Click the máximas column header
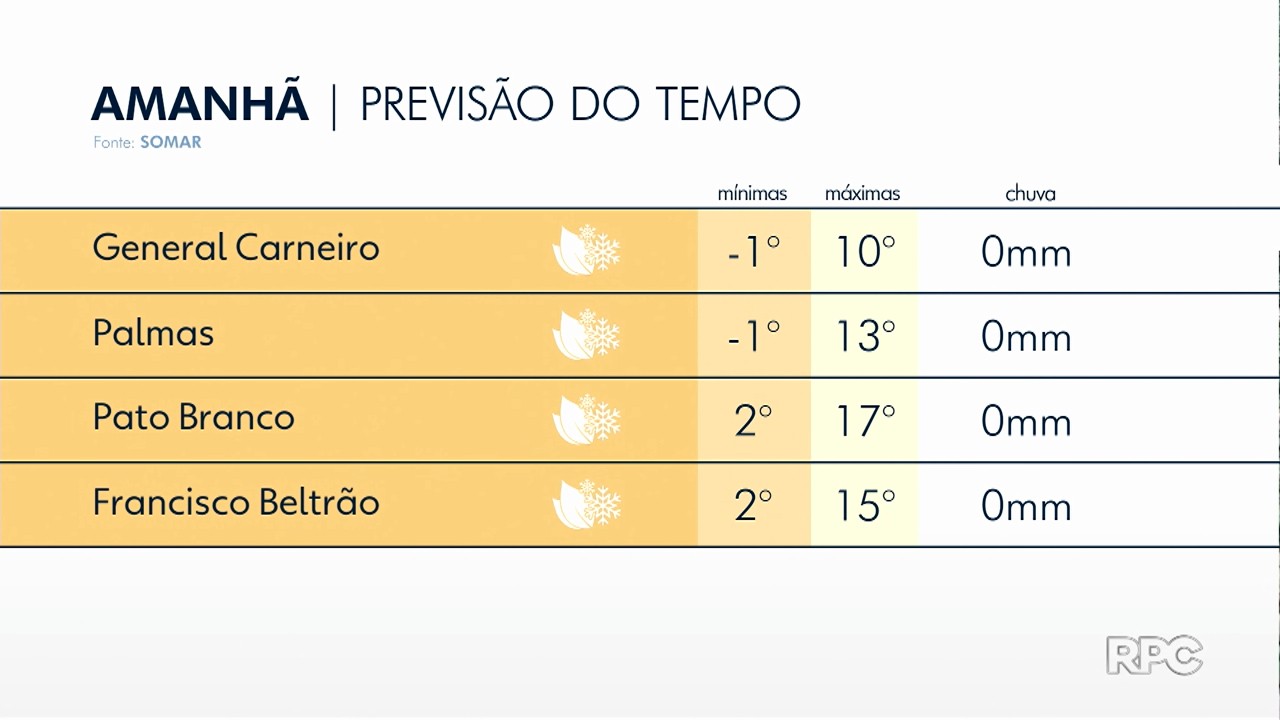This screenshot has height=720, width=1280. [x=863, y=194]
